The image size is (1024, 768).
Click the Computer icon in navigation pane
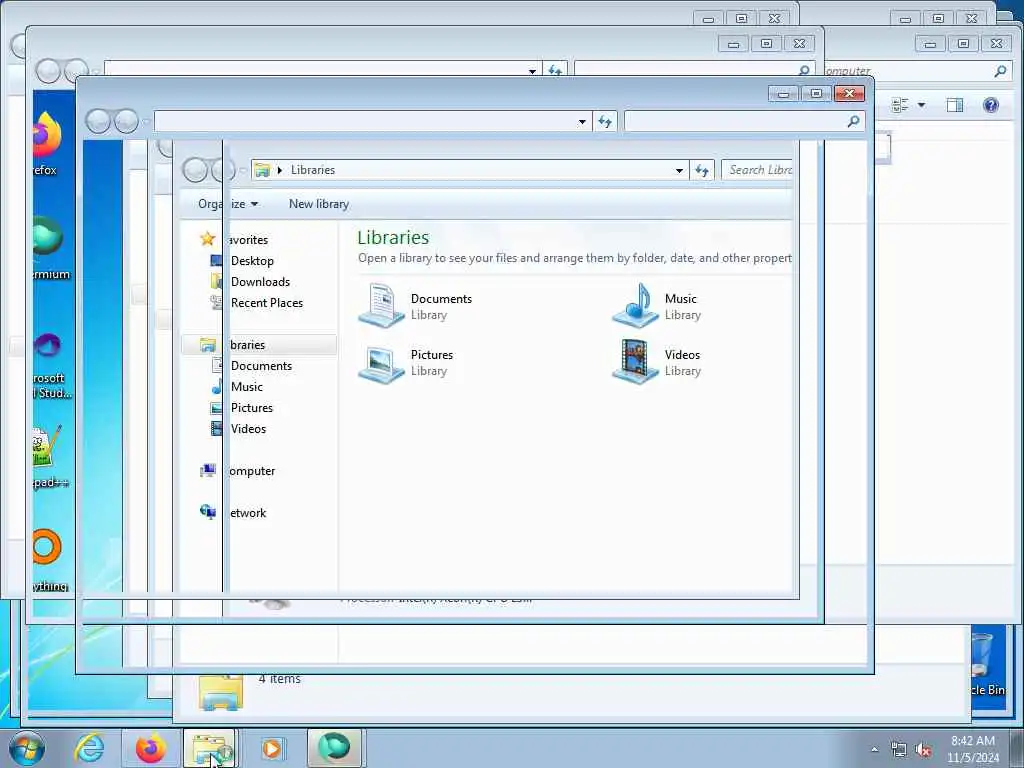208,470
